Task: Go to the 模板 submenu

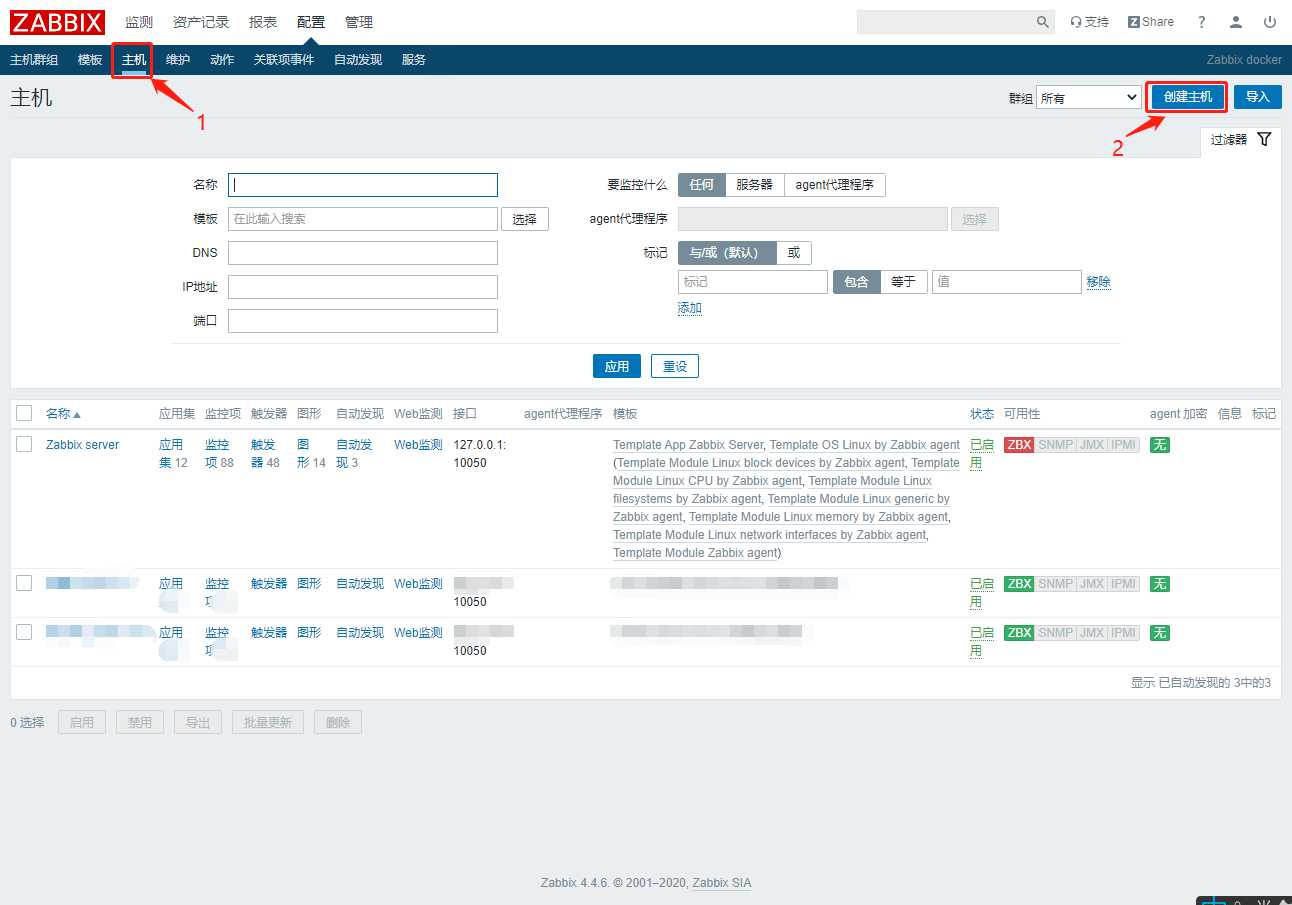Action: click(90, 60)
